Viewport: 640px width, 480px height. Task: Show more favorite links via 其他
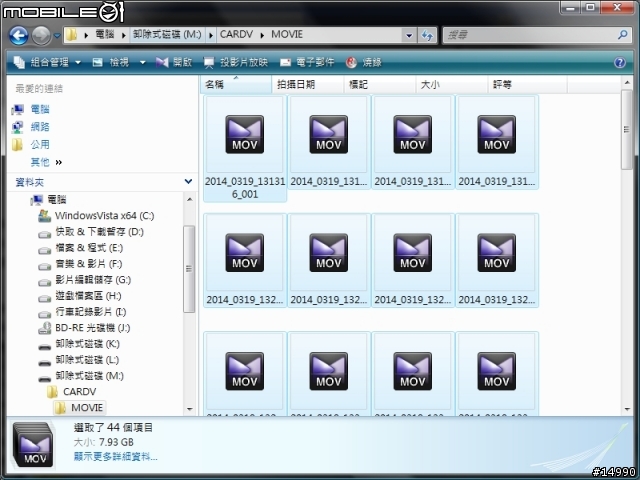46,162
